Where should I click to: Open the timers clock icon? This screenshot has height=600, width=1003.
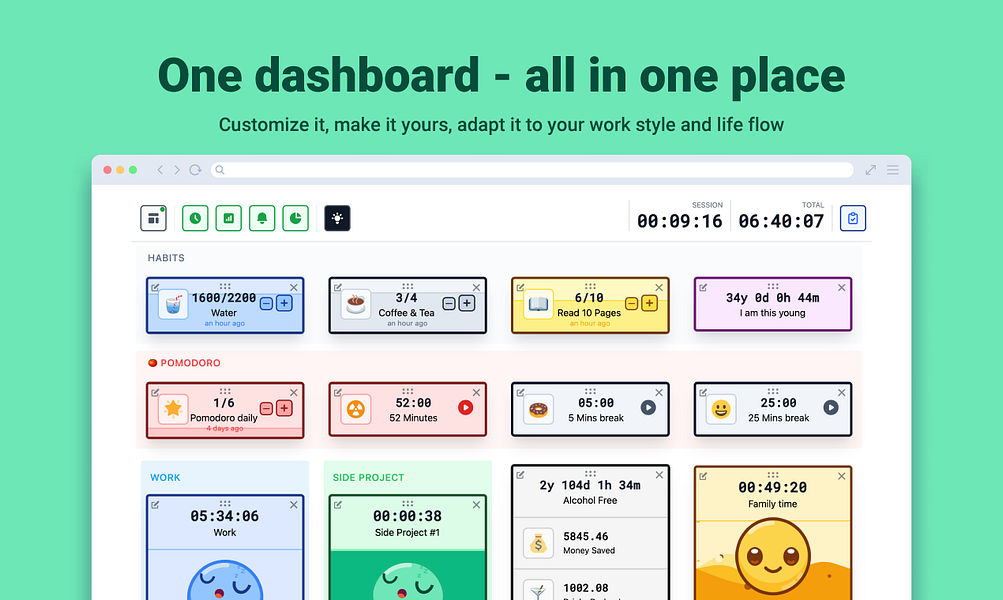pos(195,218)
